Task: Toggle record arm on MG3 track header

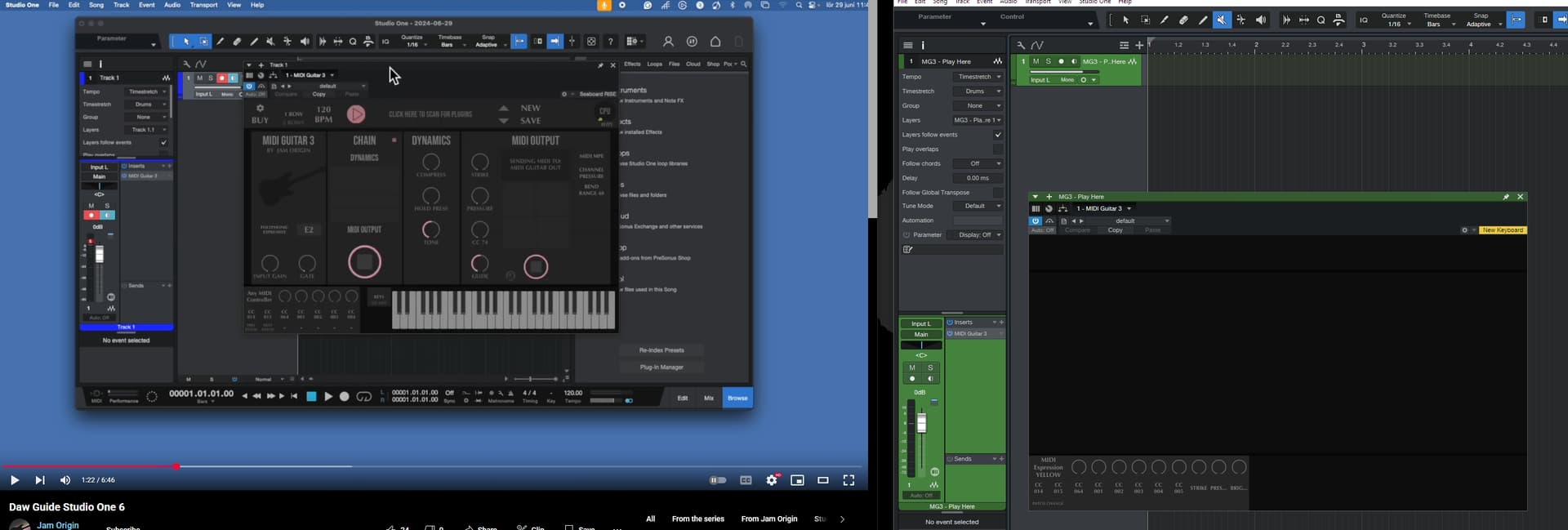Action: click(x=1062, y=61)
